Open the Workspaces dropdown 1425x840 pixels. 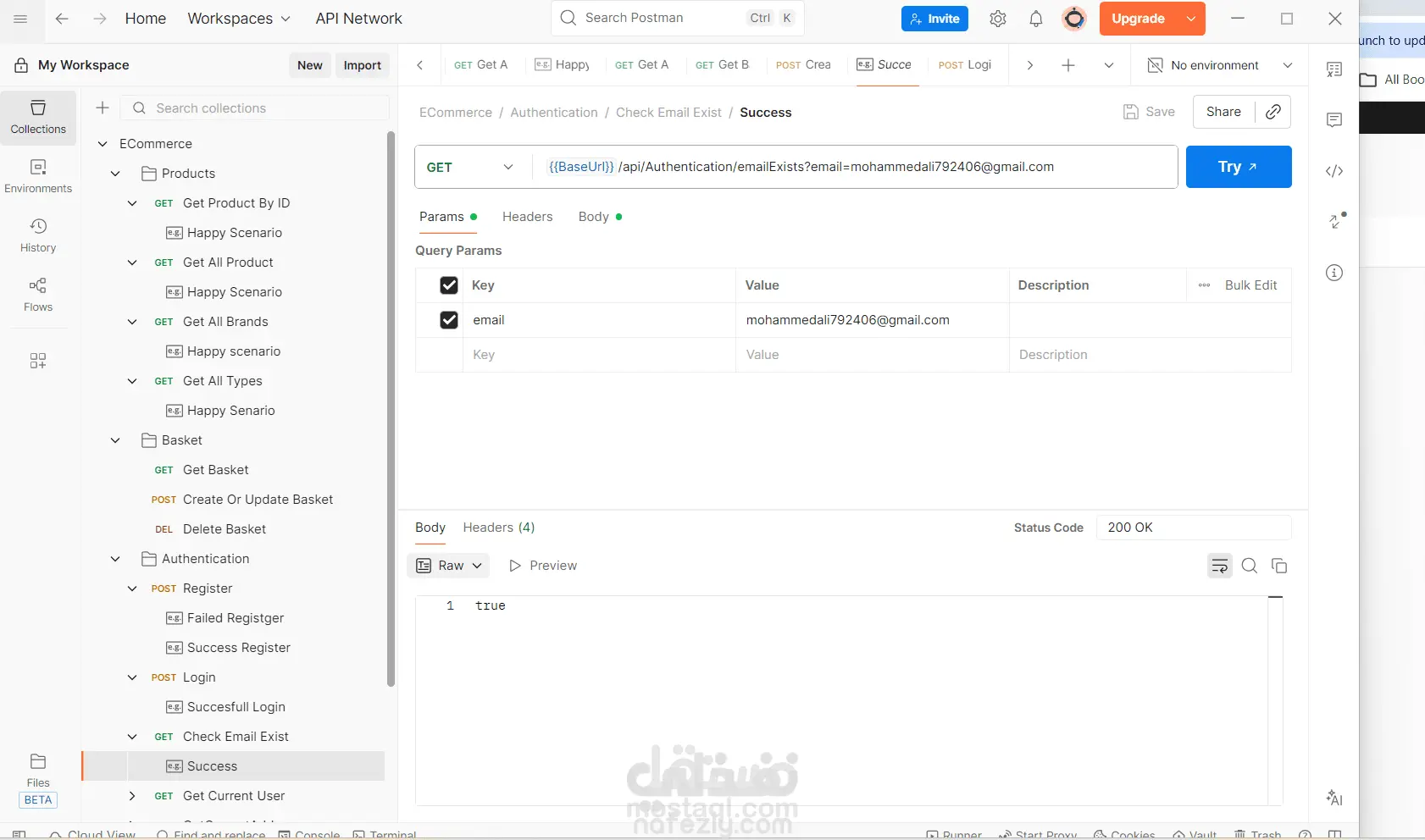pyautogui.click(x=239, y=19)
